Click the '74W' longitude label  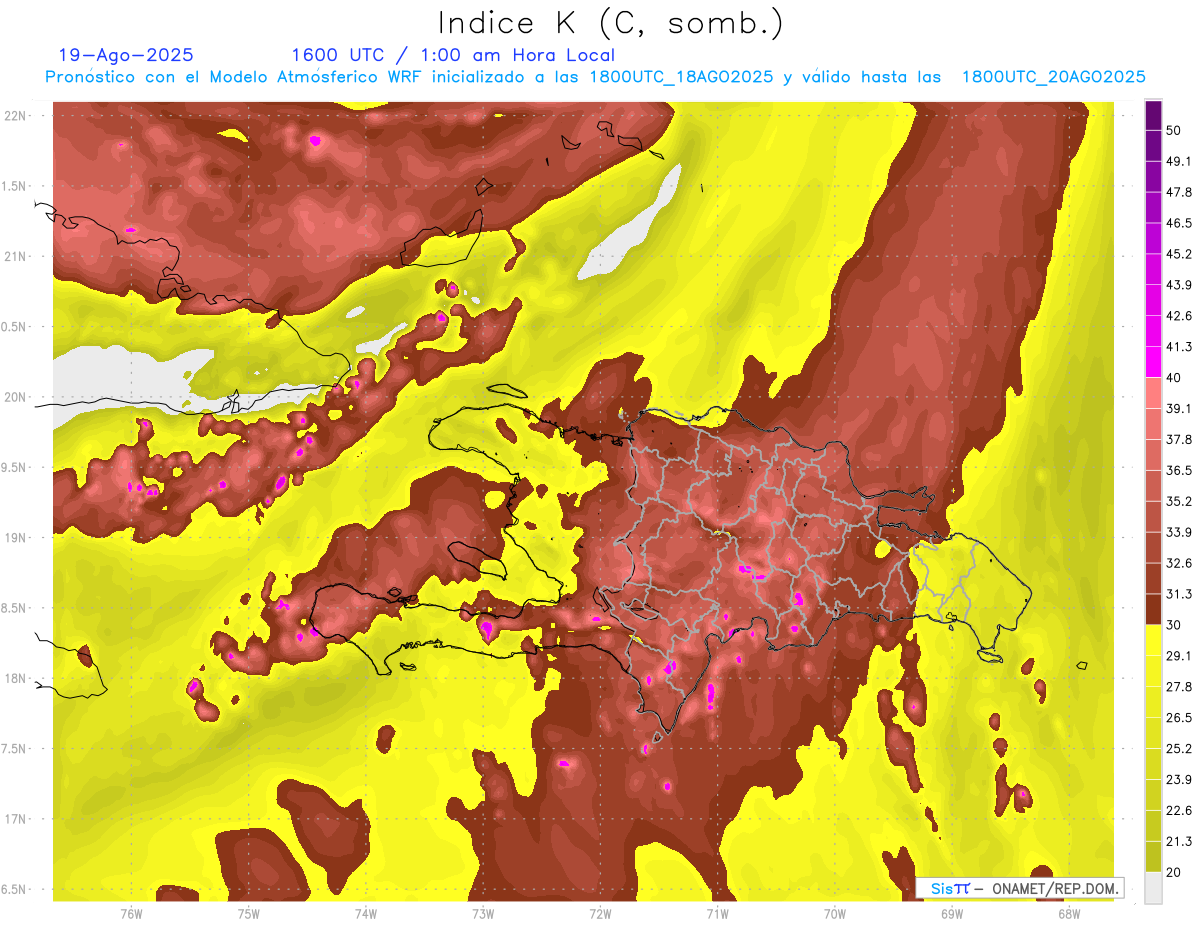(366, 914)
